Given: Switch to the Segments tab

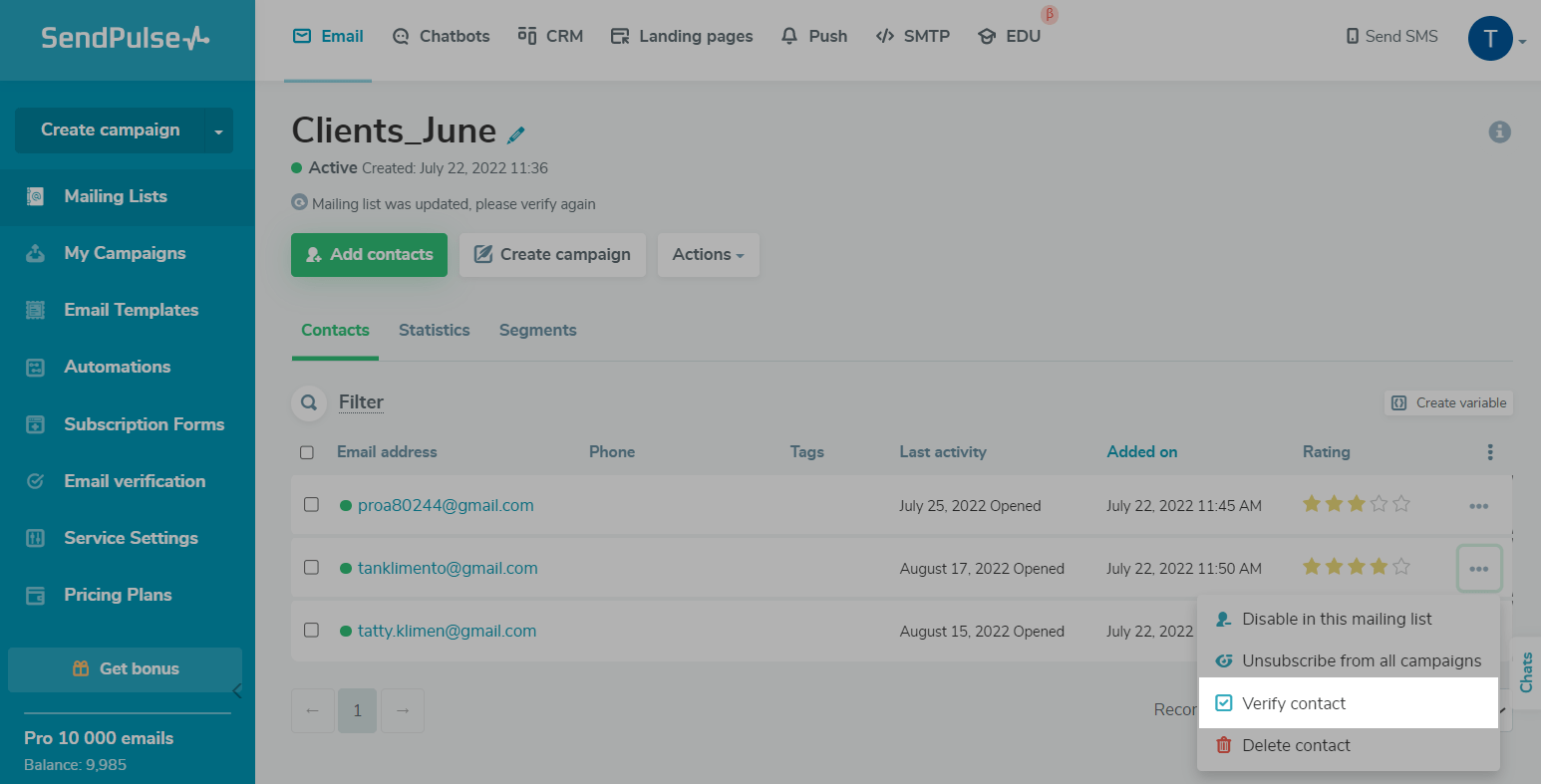Looking at the screenshot, I should pyautogui.click(x=537, y=331).
